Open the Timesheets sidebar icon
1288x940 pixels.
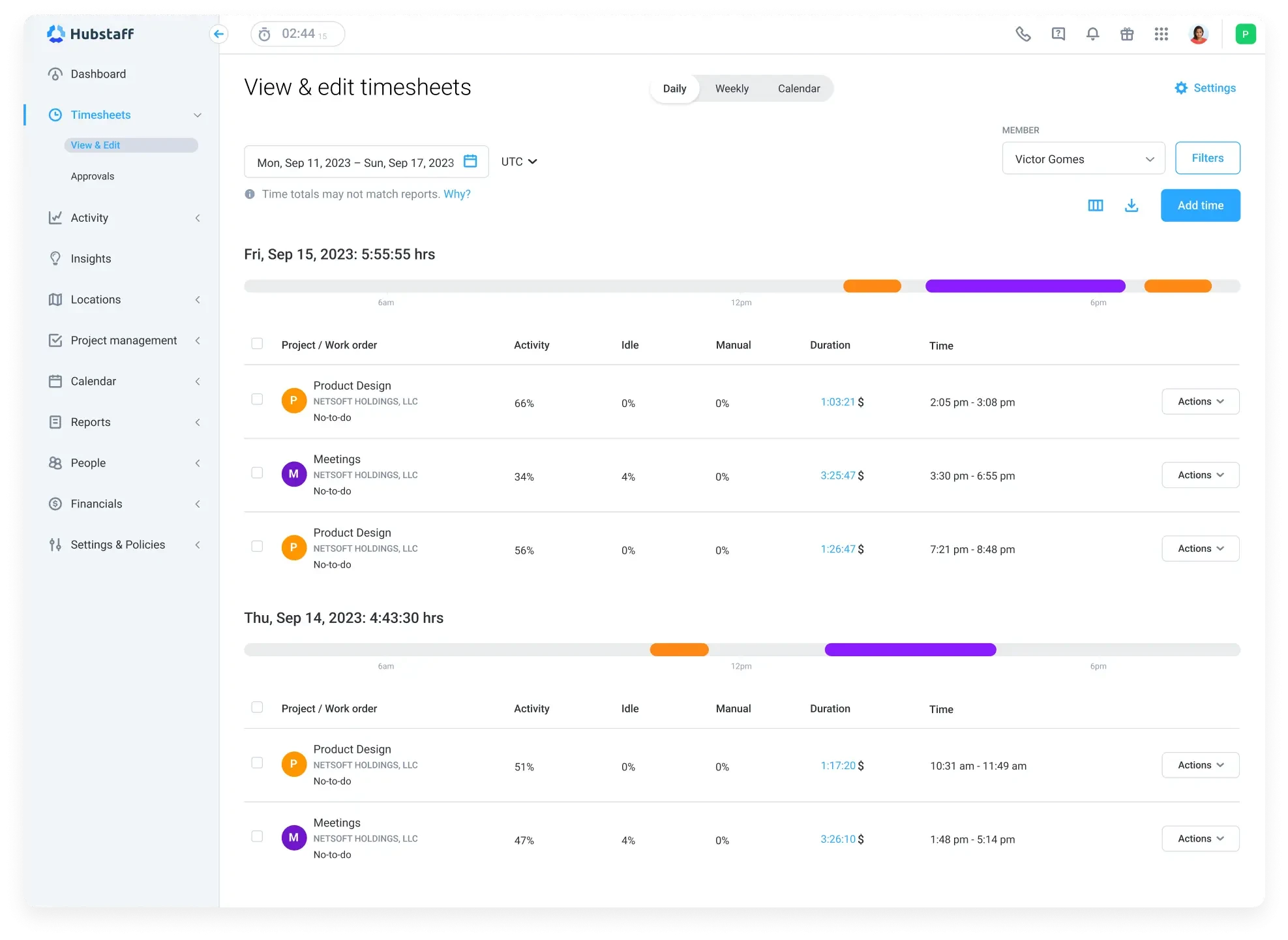pos(55,115)
